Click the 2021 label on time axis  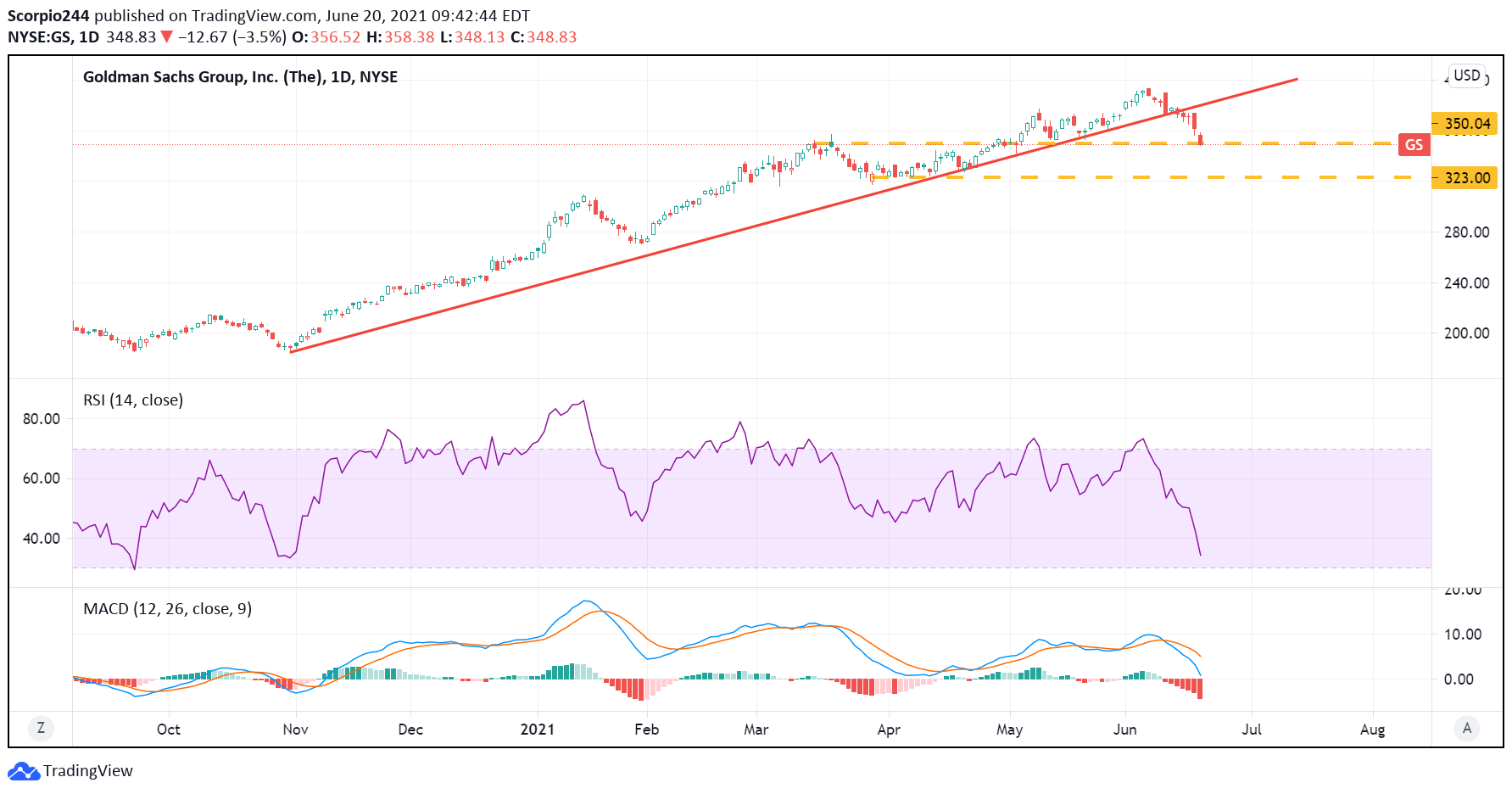[538, 730]
